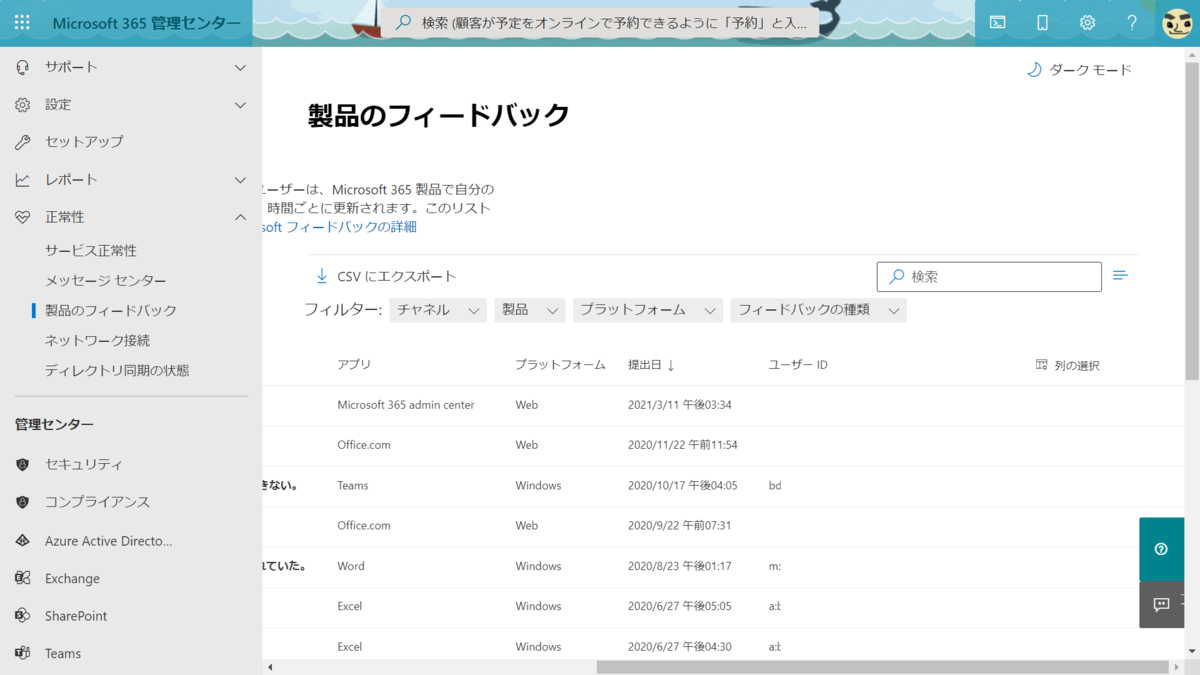Click the サポート headset icon
1200x675 pixels.
tap(22, 67)
